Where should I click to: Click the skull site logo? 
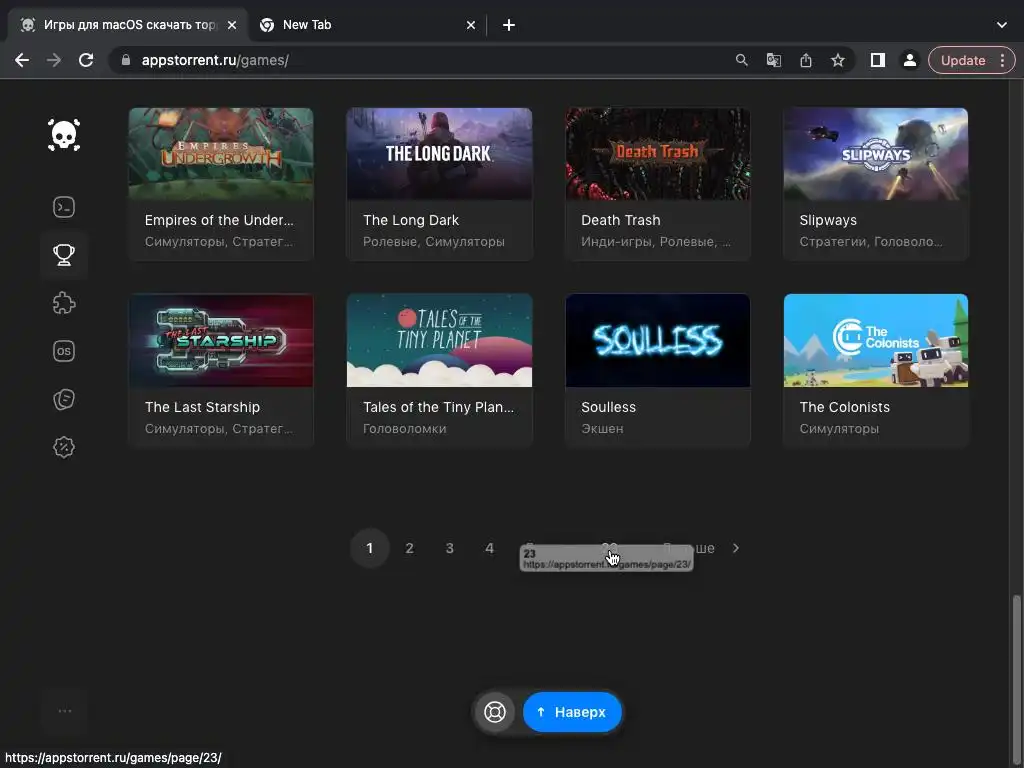pos(64,135)
